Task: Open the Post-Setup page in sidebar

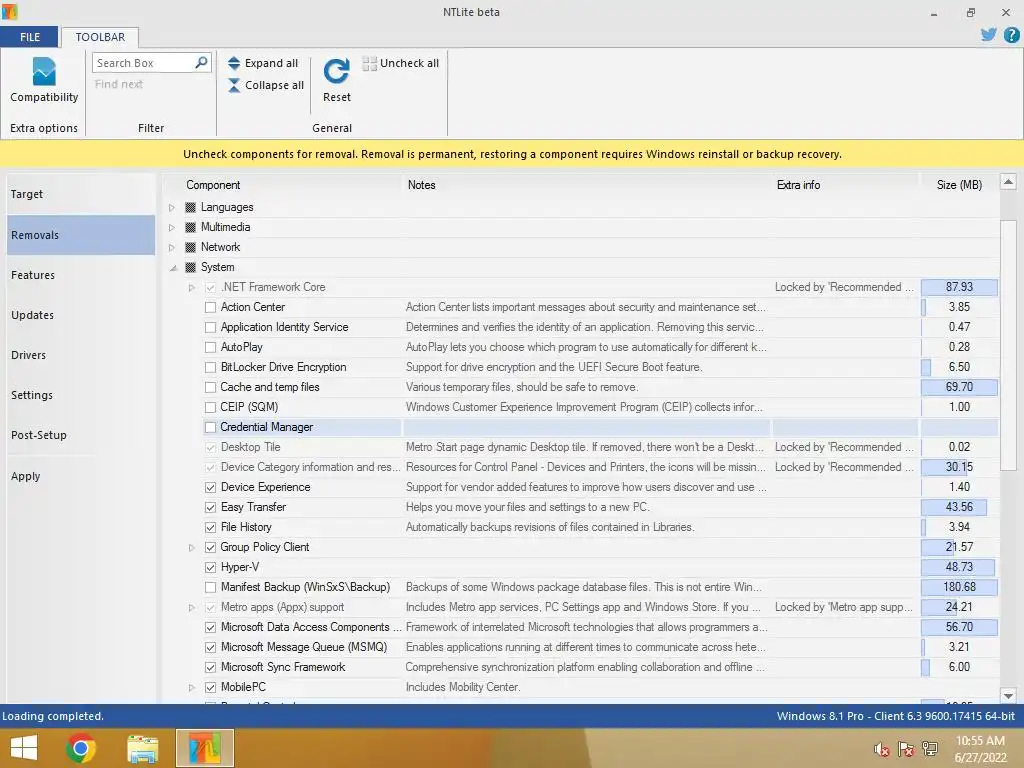Action: (81, 434)
